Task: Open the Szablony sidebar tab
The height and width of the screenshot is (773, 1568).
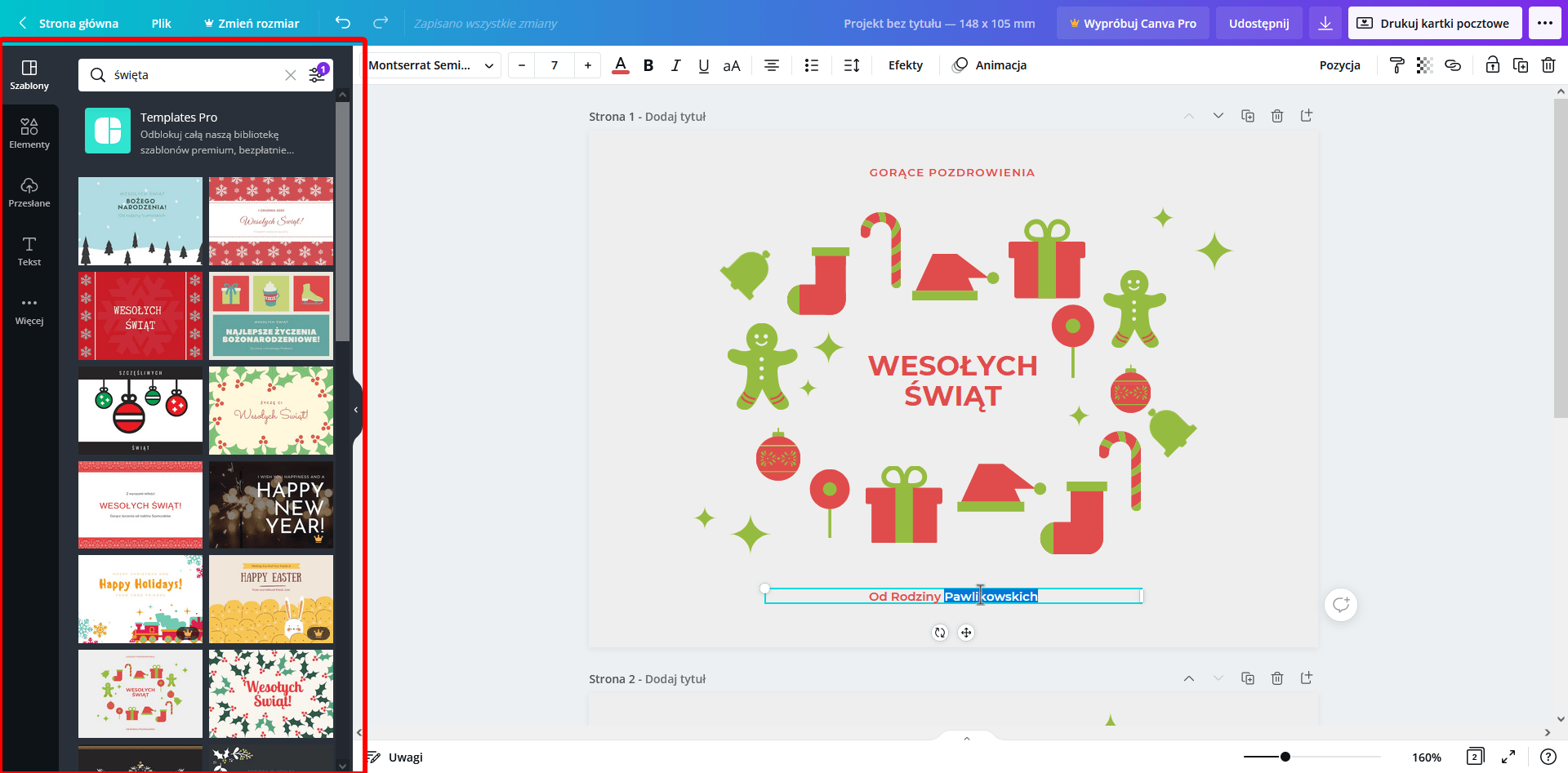Action: (x=29, y=75)
